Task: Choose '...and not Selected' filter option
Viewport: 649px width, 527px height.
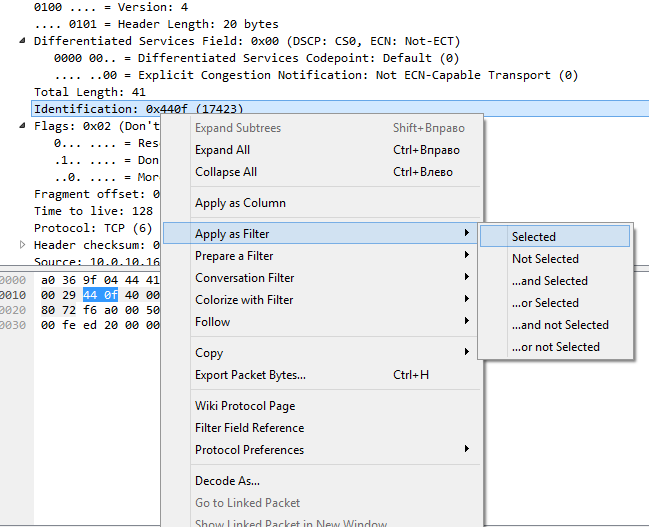Action: coord(560,325)
